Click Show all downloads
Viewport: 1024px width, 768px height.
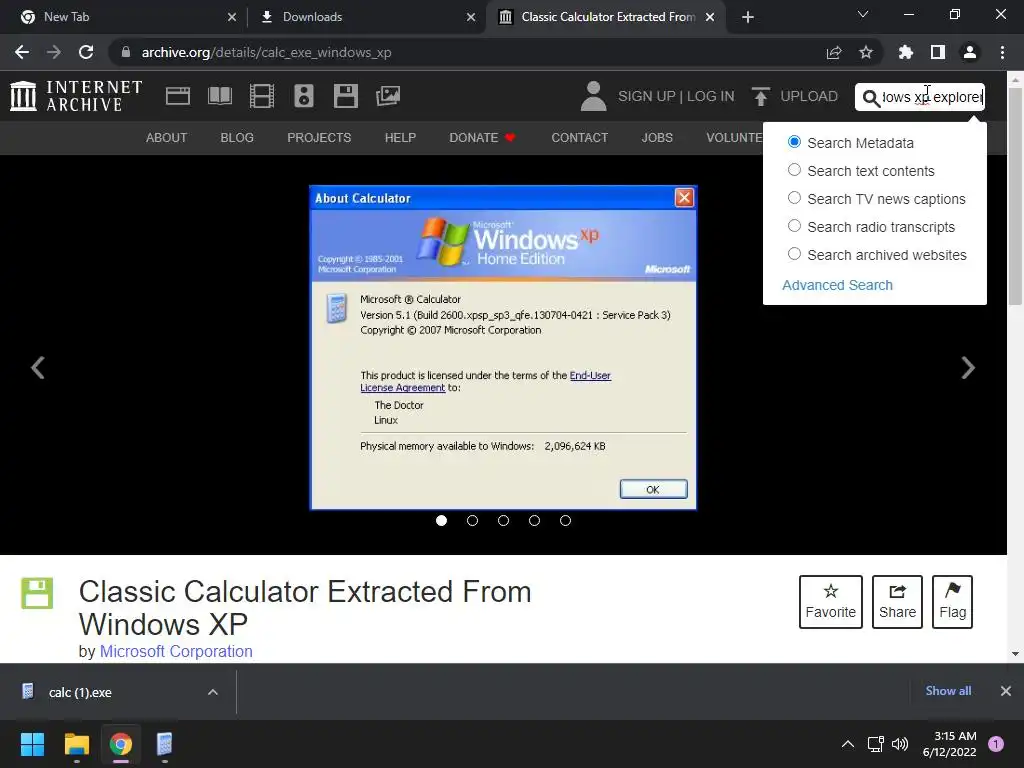(948, 691)
